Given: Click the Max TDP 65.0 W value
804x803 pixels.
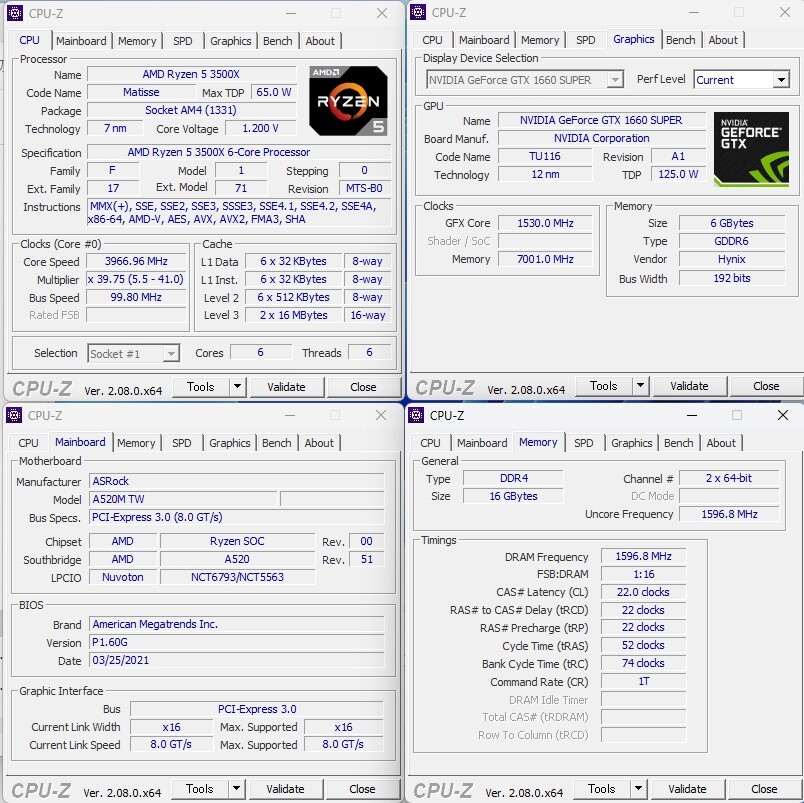Looking at the screenshot, I should (x=273, y=92).
